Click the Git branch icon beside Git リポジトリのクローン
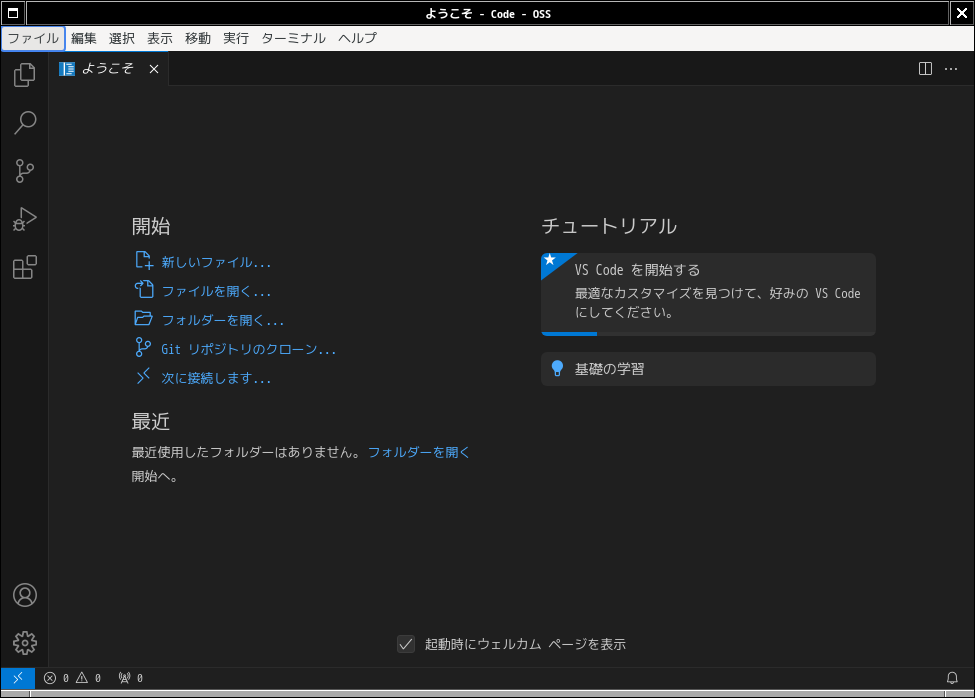The height and width of the screenshot is (698, 975). 143,347
